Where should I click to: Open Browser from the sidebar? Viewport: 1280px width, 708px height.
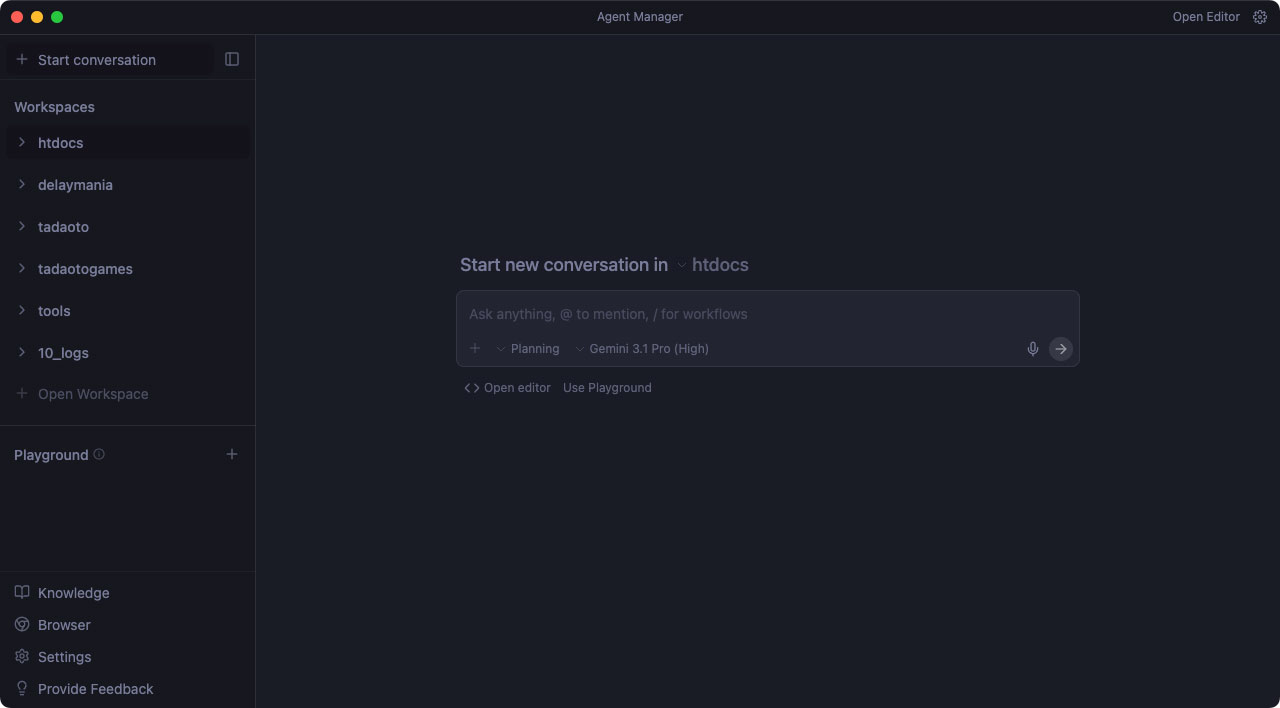pyautogui.click(x=64, y=625)
